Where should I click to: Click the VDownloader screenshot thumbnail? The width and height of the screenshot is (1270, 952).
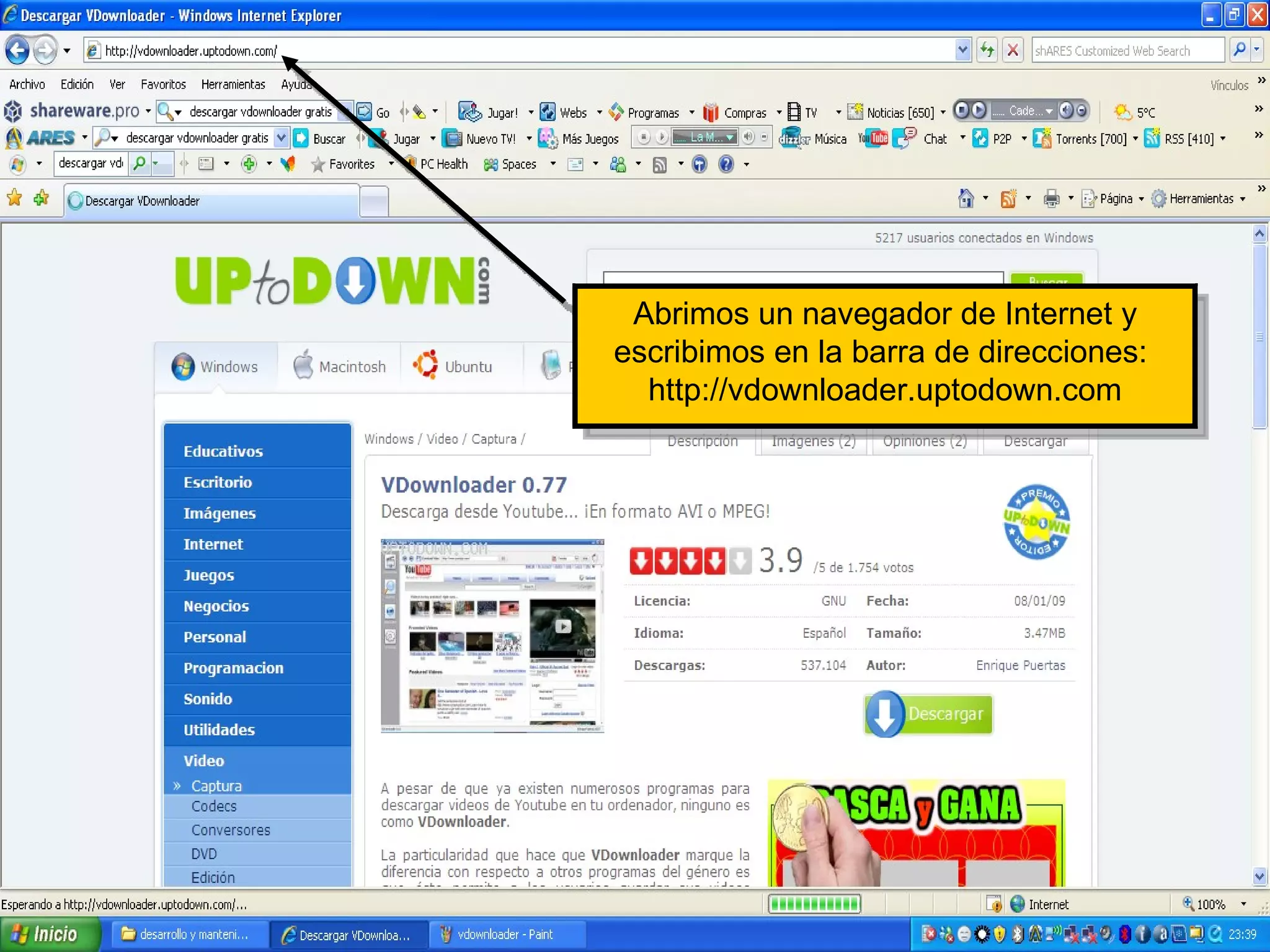(x=492, y=636)
